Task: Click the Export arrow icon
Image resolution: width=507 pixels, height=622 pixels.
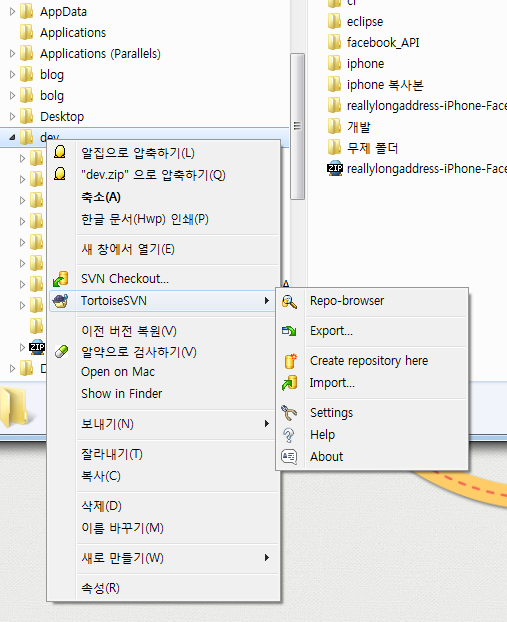Action: click(x=289, y=331)
